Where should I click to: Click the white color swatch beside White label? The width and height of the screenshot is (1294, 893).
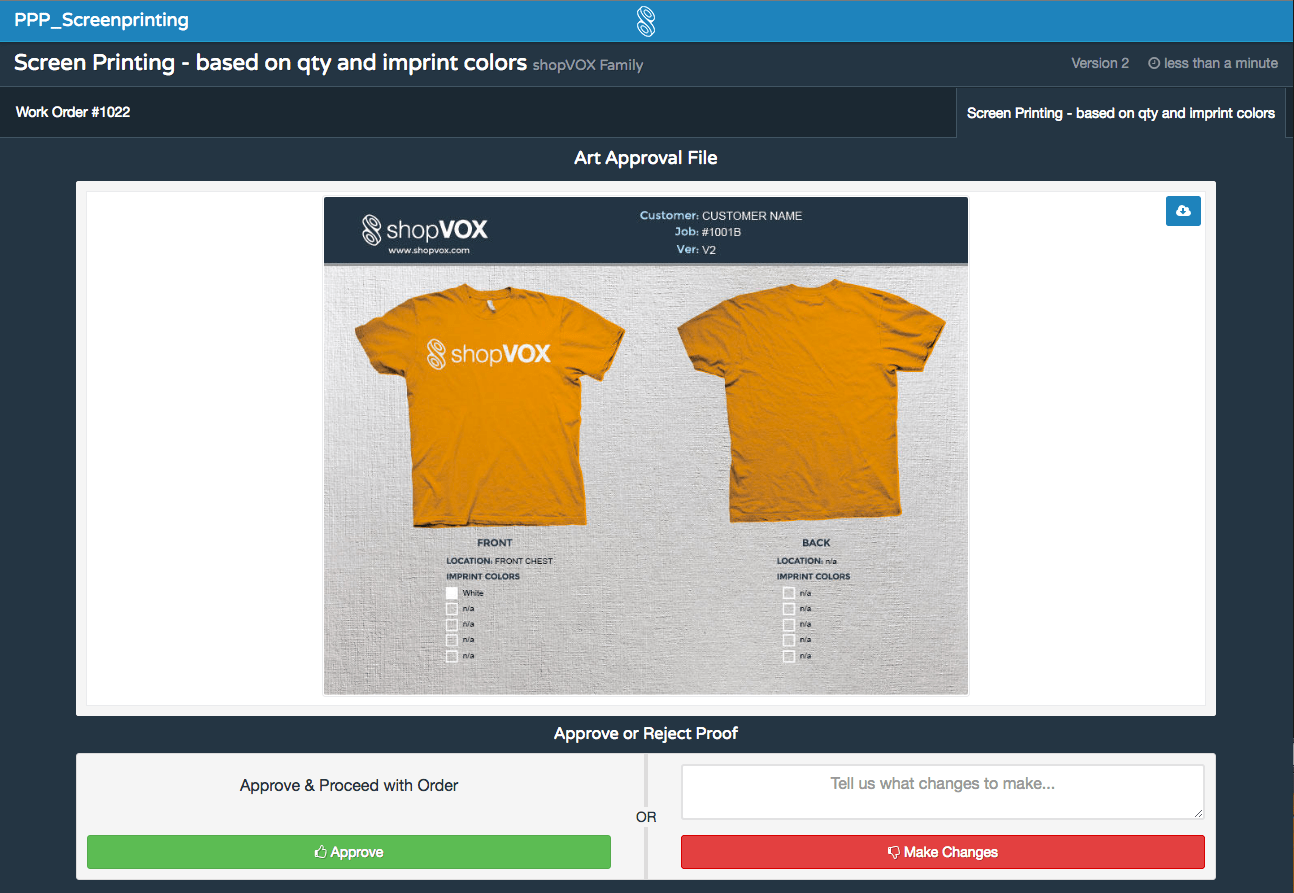(x=451, y=592)
